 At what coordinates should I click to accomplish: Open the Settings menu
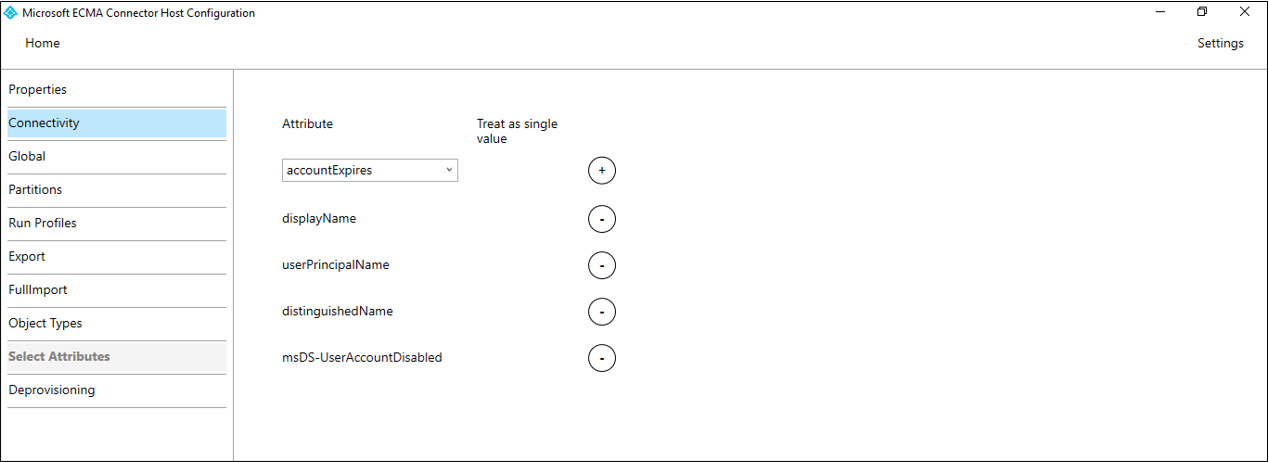coord(1220,43)
